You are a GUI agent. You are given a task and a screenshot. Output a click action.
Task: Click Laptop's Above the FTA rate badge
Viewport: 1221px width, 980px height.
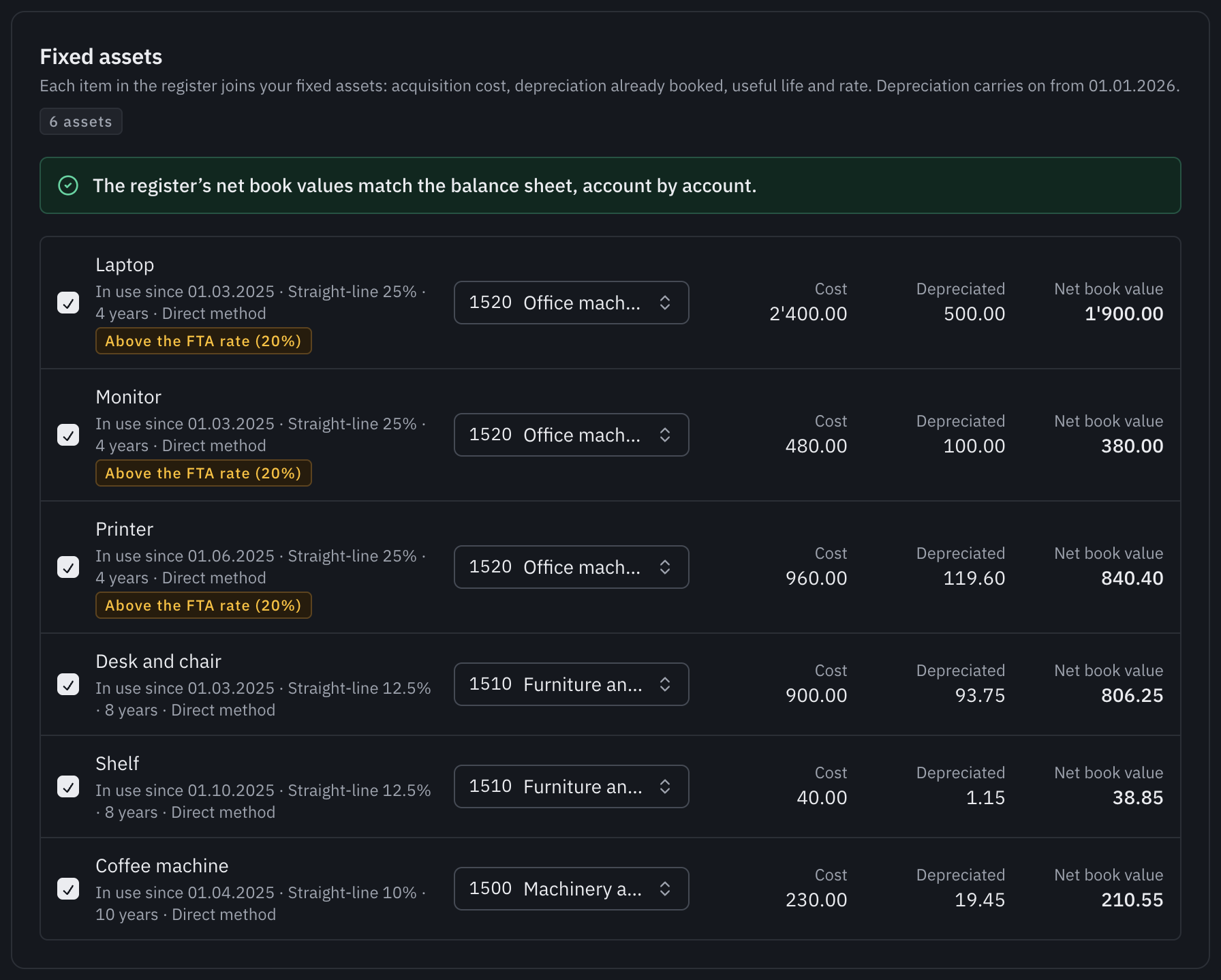click(x=204, y=341)
